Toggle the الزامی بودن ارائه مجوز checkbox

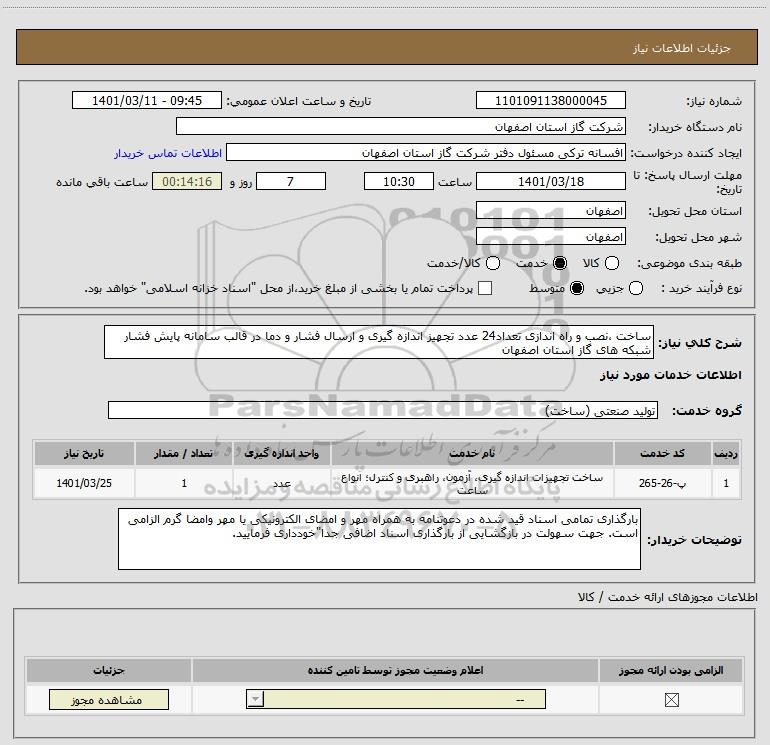tap(671, 700)
